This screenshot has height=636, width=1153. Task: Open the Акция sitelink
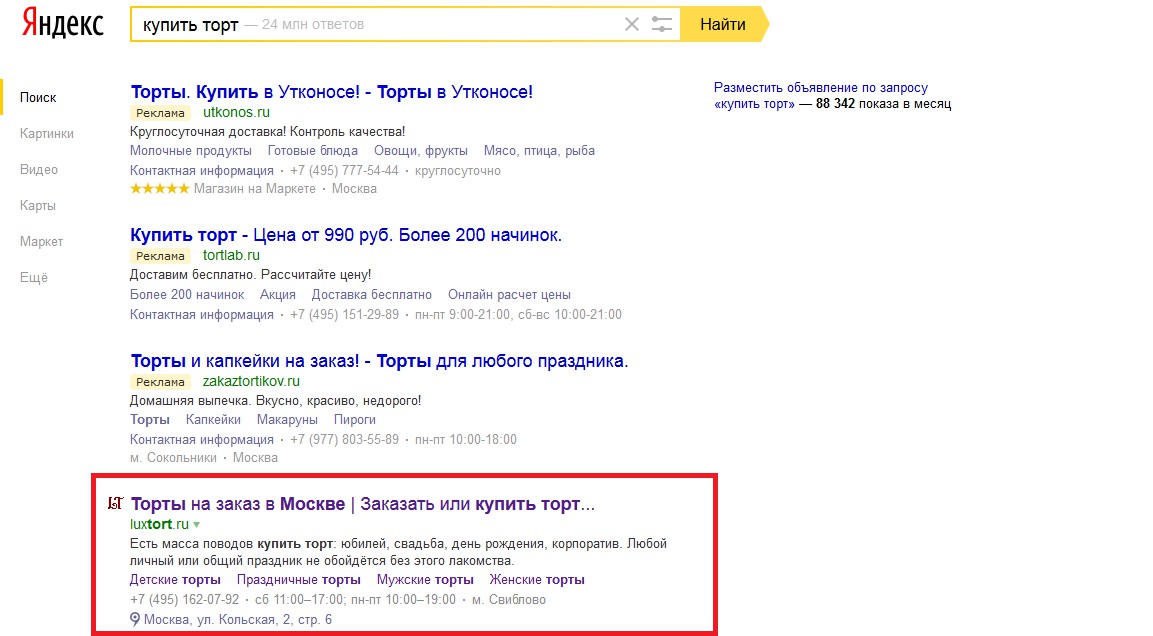(x=277, y=295)
